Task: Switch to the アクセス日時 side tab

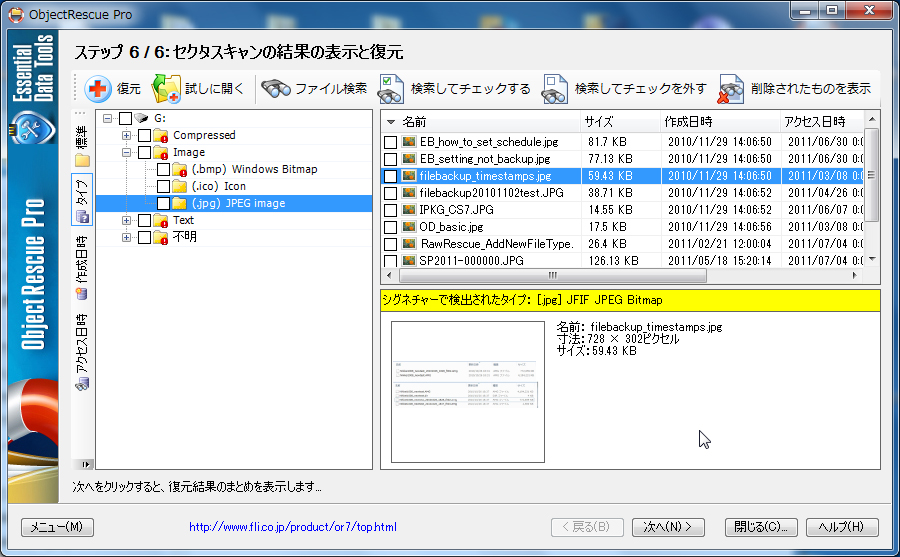Action: coord(82,352)
